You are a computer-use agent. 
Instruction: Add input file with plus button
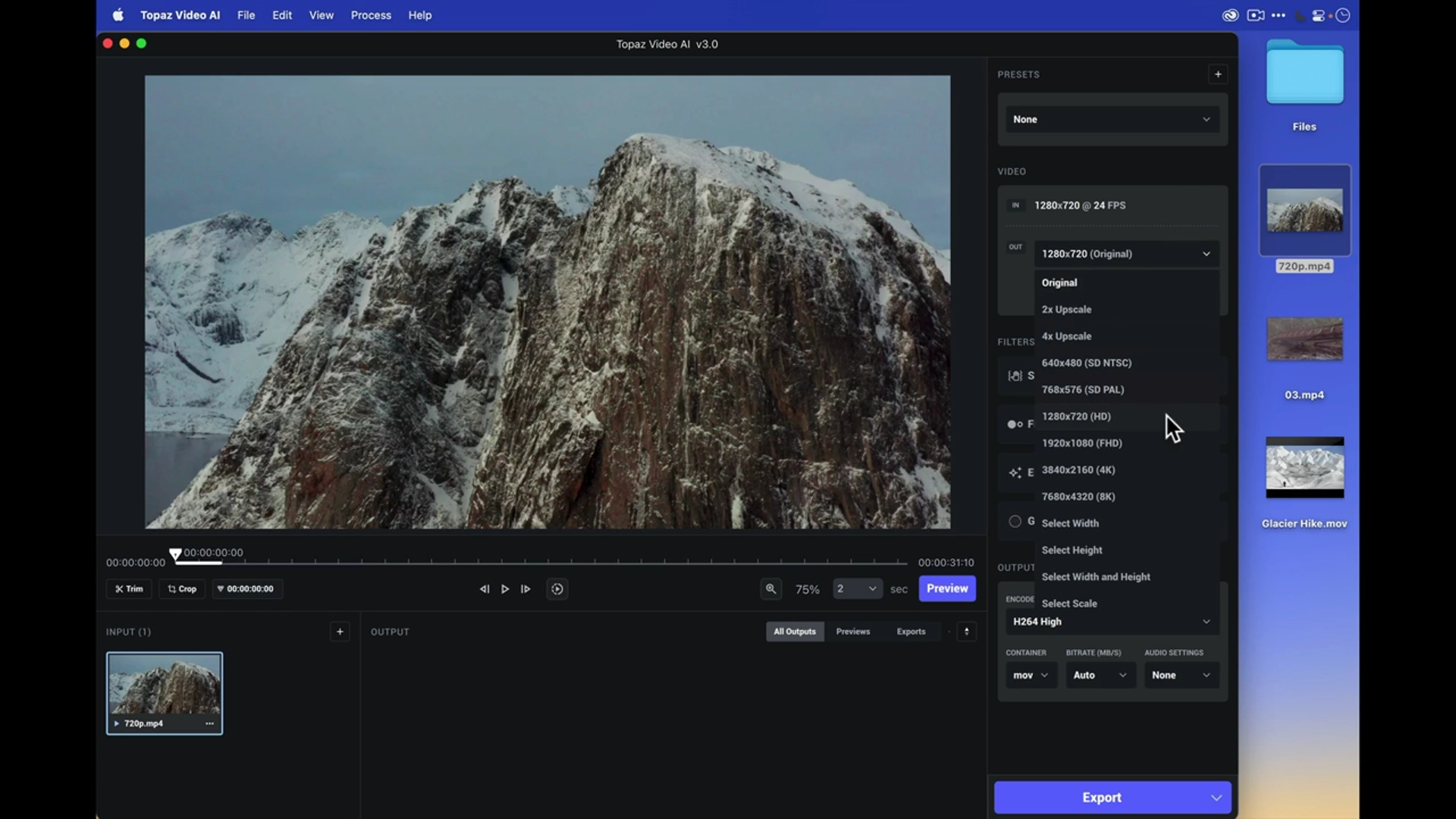[340, 632]
